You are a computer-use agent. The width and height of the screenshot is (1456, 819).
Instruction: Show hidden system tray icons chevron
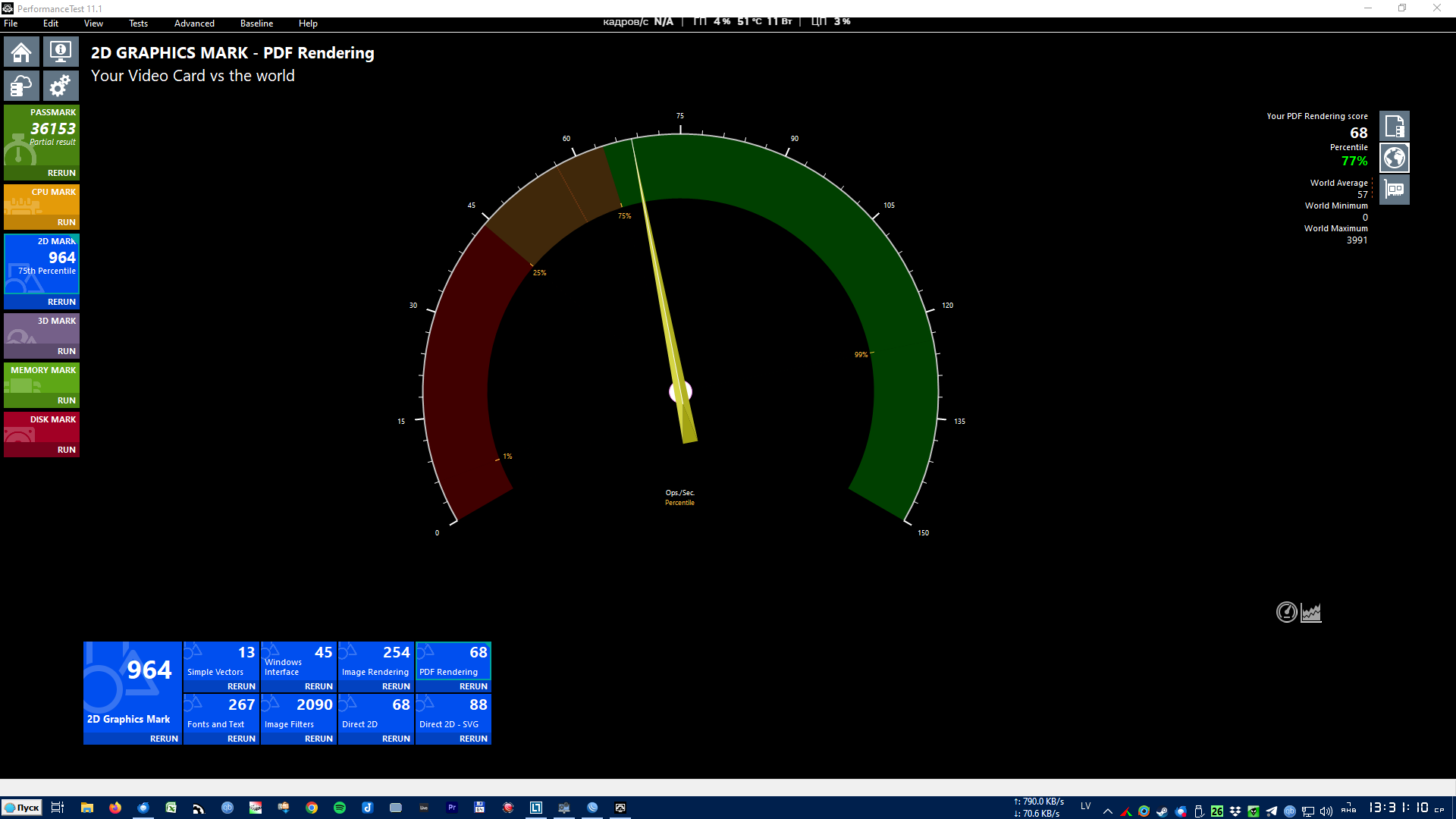coord(1108,811)
